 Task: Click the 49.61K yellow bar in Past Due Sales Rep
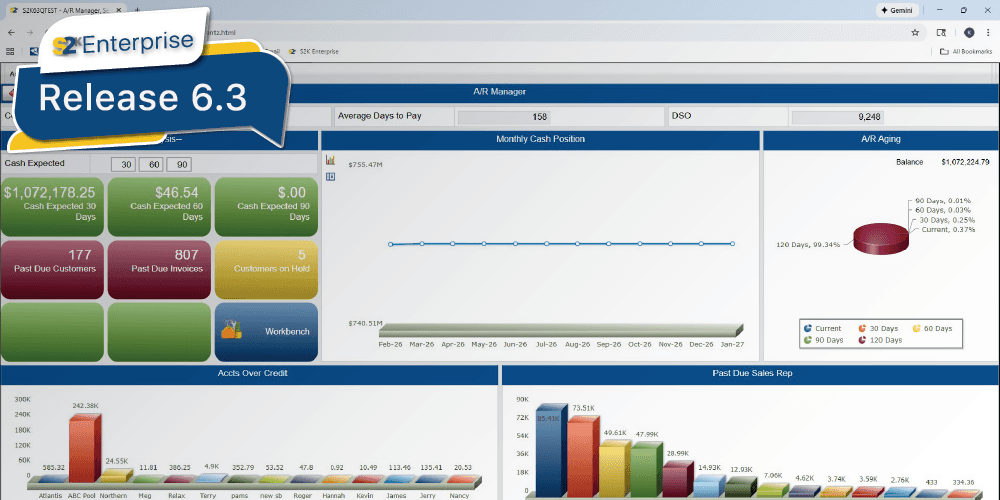pyautogui.click(x=615, y=468)
